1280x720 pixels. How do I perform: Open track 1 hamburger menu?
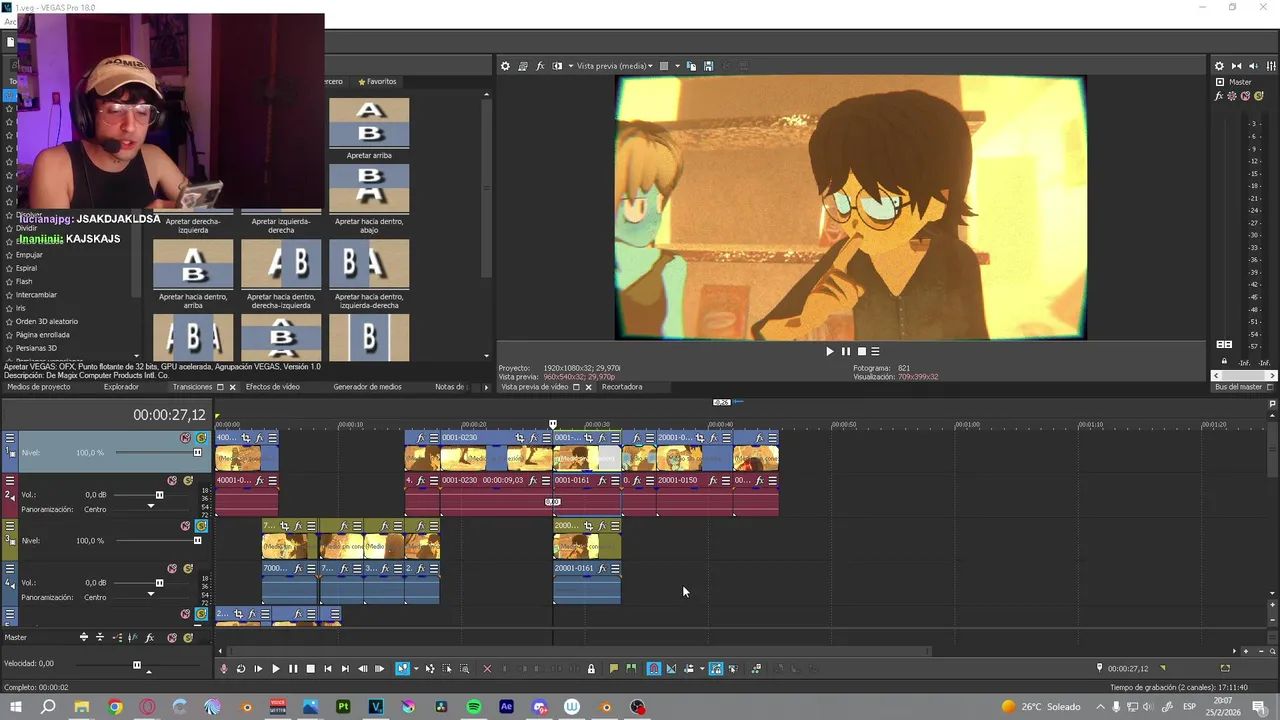(x=9, y=438)
